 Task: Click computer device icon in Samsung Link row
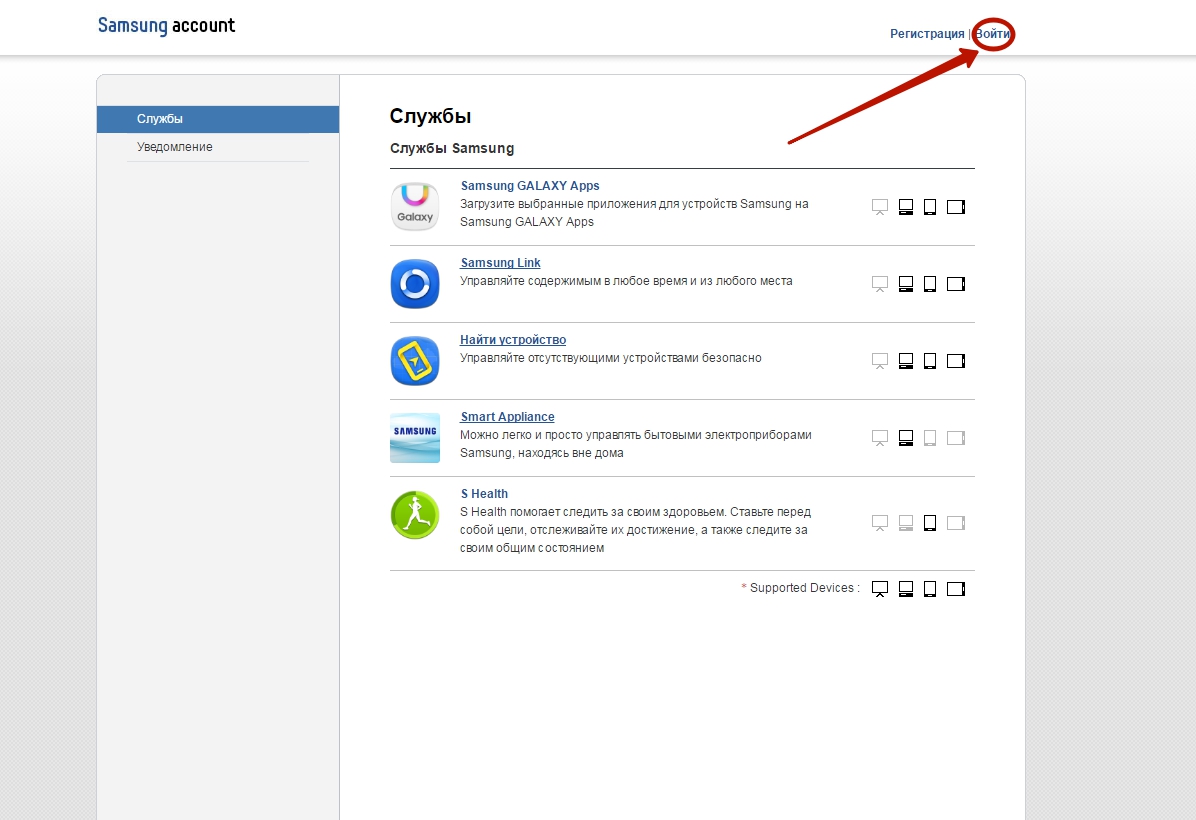click(x=906, y=284)
